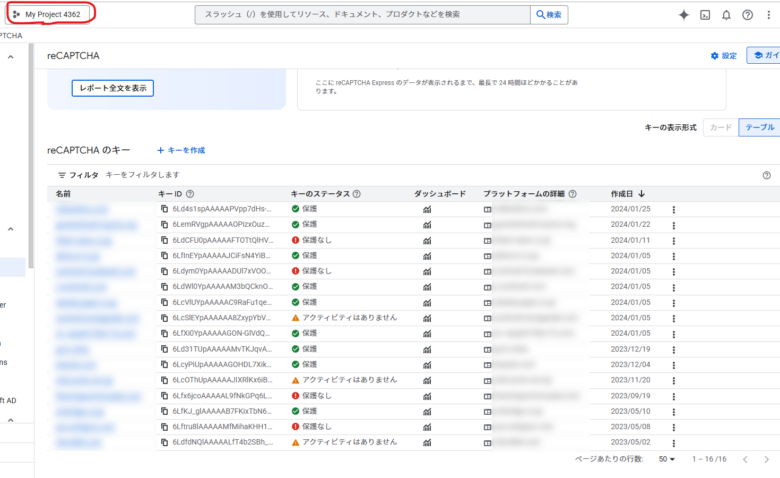780x478 pixels.
Task: Open dashboard chart for the 2023/12/19 key
Action: 427,349
